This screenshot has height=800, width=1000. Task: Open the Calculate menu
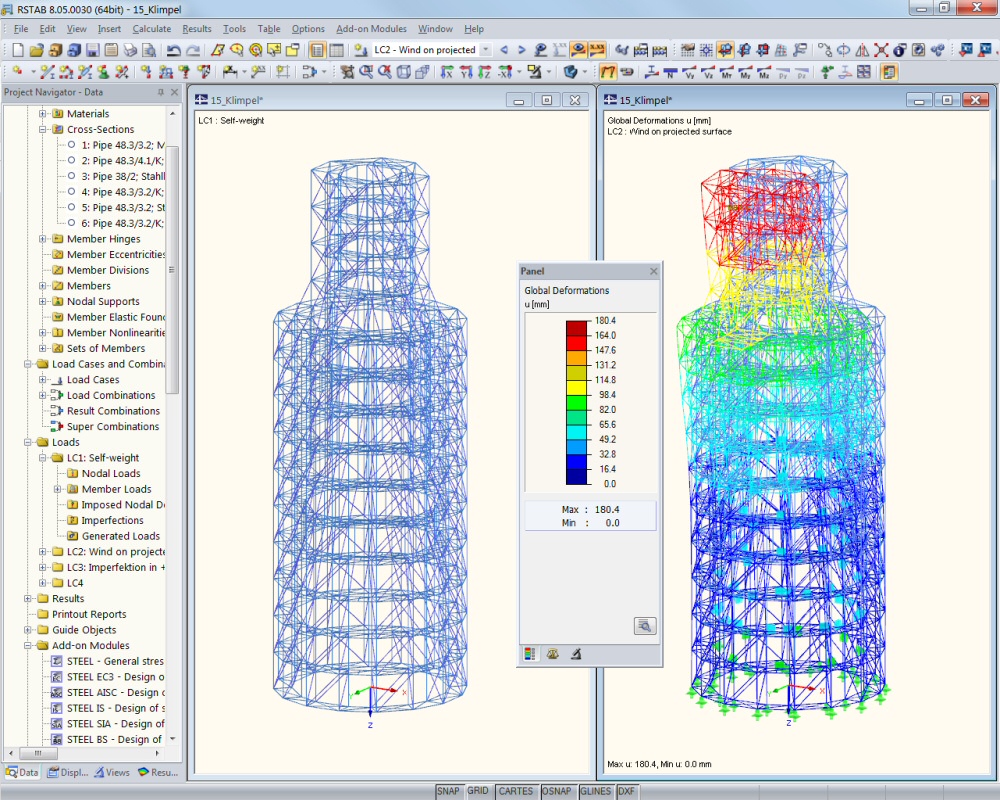click(152, 29)
